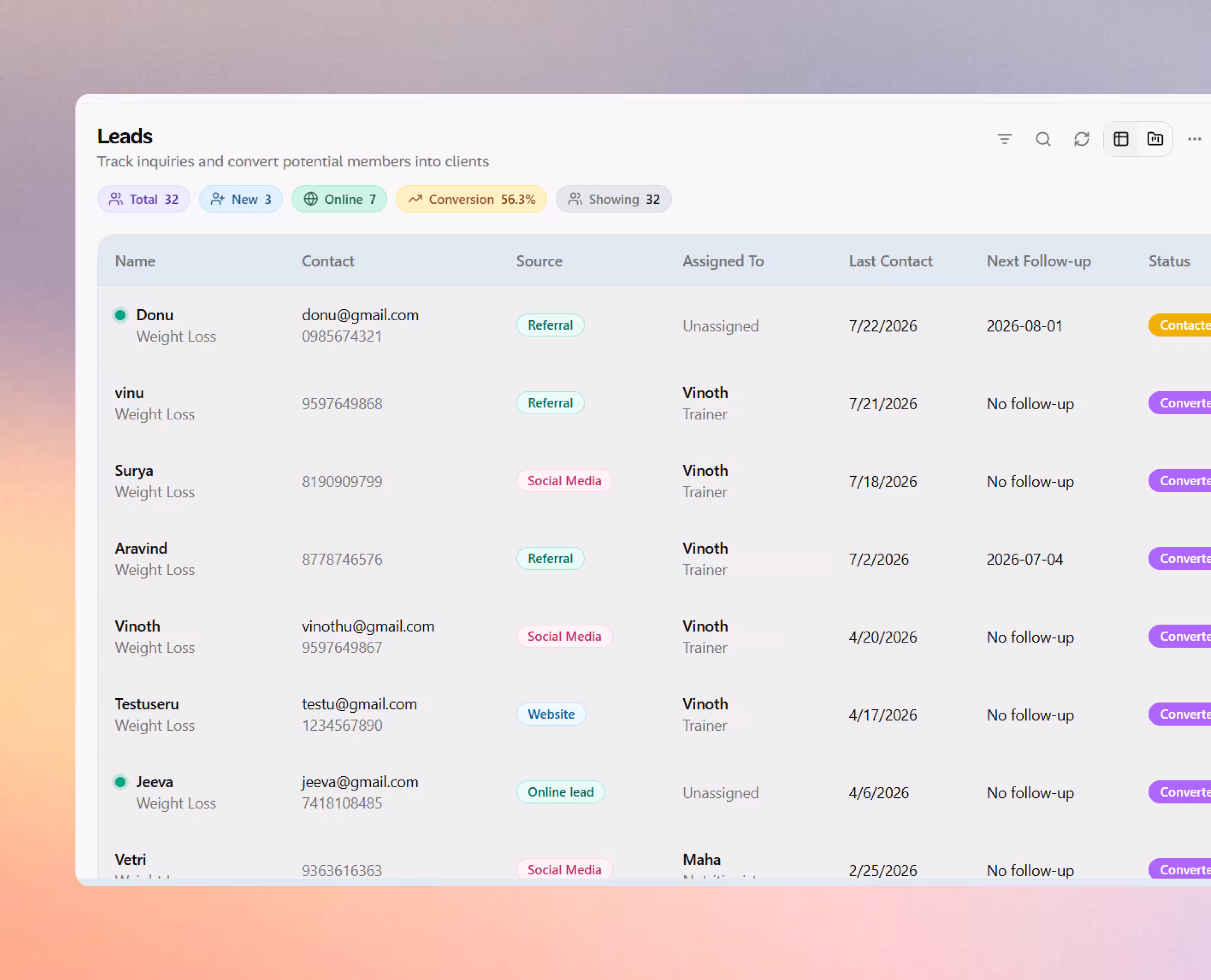The height and width of the screenshot is (980, 1211).
Task: Click phone number 9597649868
Action: [x=342, y=404]
